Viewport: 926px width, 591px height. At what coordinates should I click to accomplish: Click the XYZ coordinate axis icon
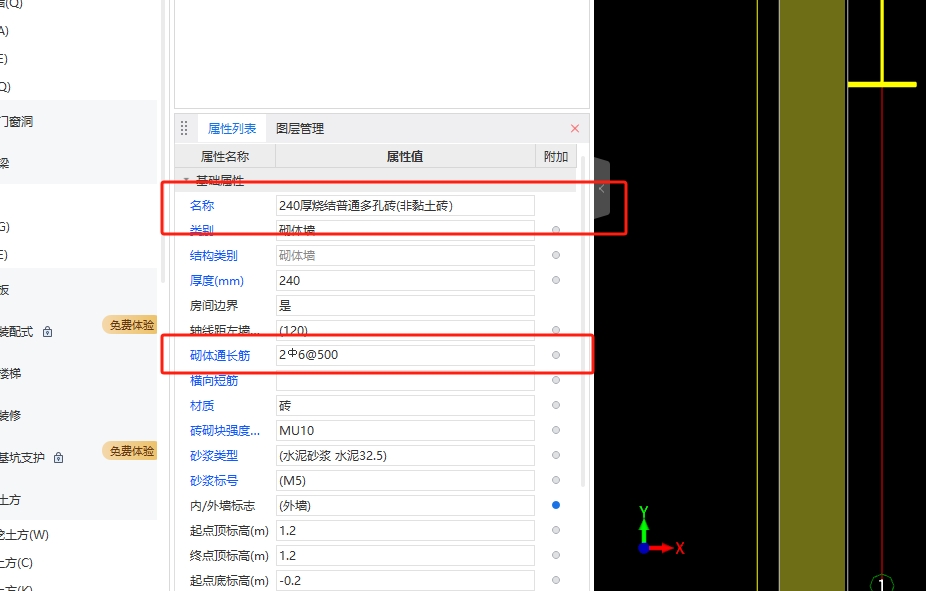(660, 530)
